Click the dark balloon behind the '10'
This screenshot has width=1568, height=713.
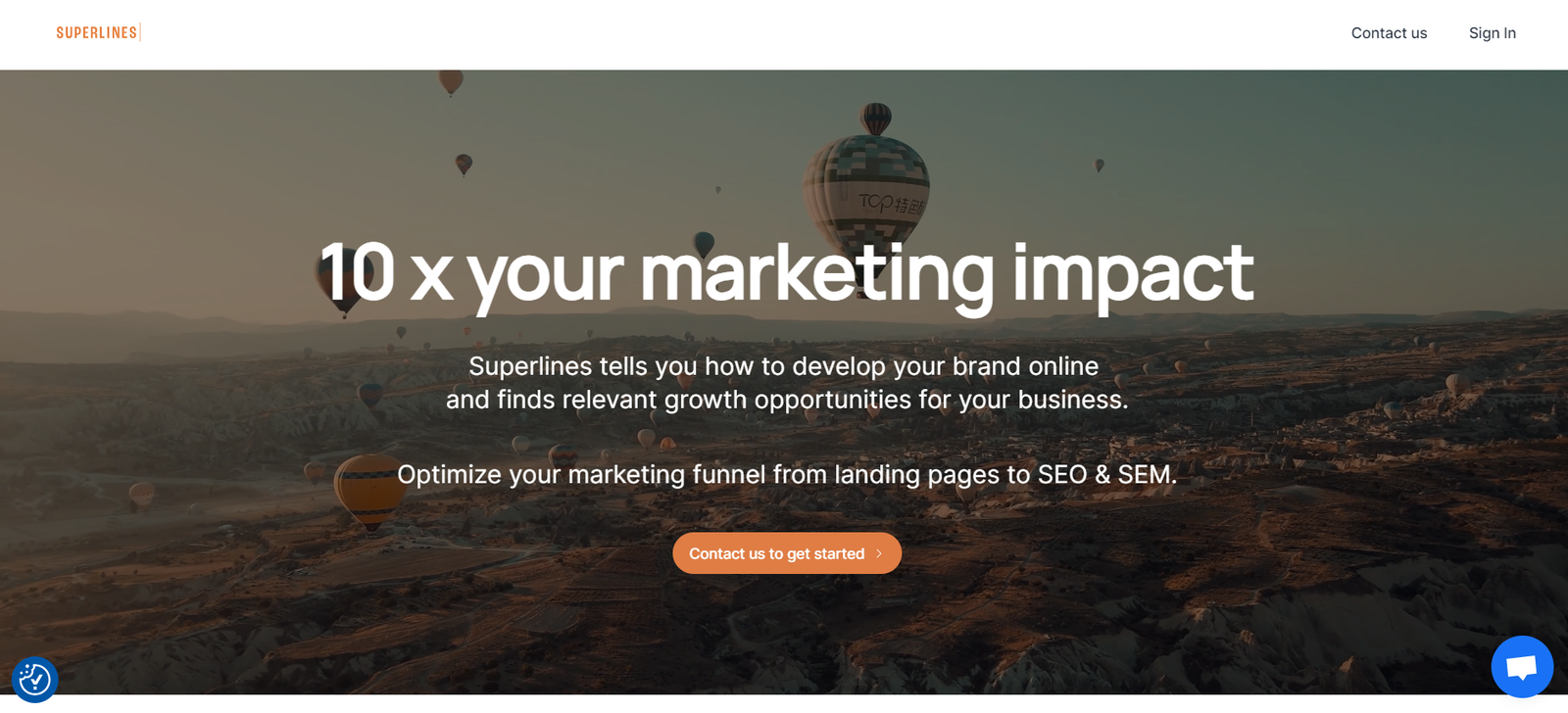click(x=339, y=284)
